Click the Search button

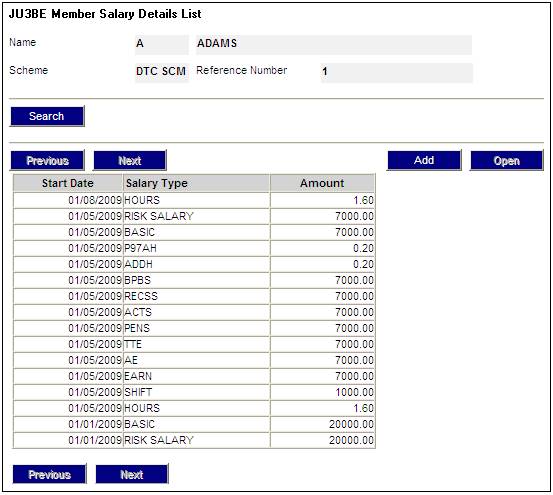47,116
